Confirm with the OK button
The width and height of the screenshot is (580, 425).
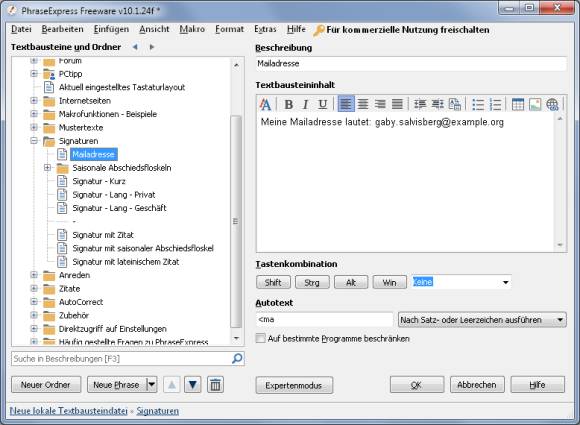[x=417, y=385]
